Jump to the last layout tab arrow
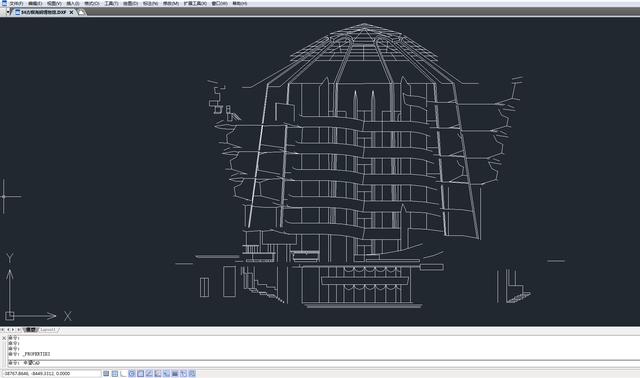Viewport: 640px width, 378px height. coord(18,329)
